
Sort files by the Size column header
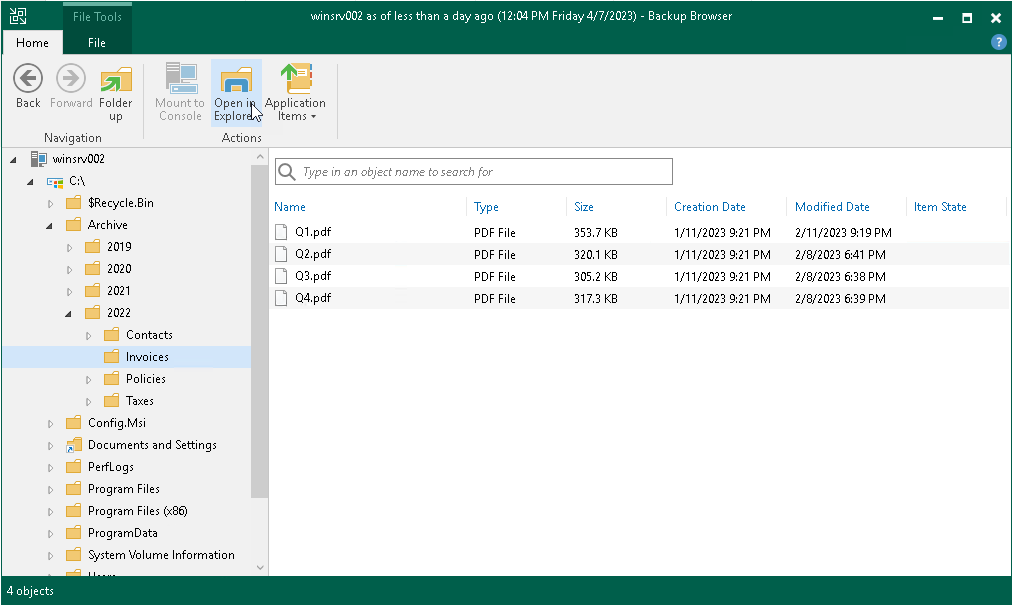click(583, 207)
